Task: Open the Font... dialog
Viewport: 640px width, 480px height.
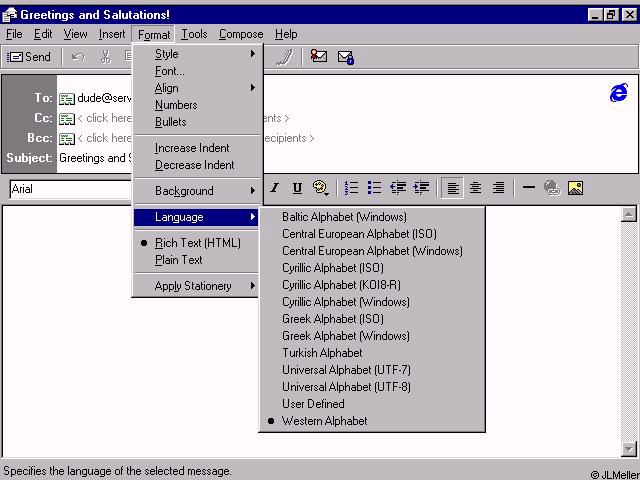Action: pos(196,71)
